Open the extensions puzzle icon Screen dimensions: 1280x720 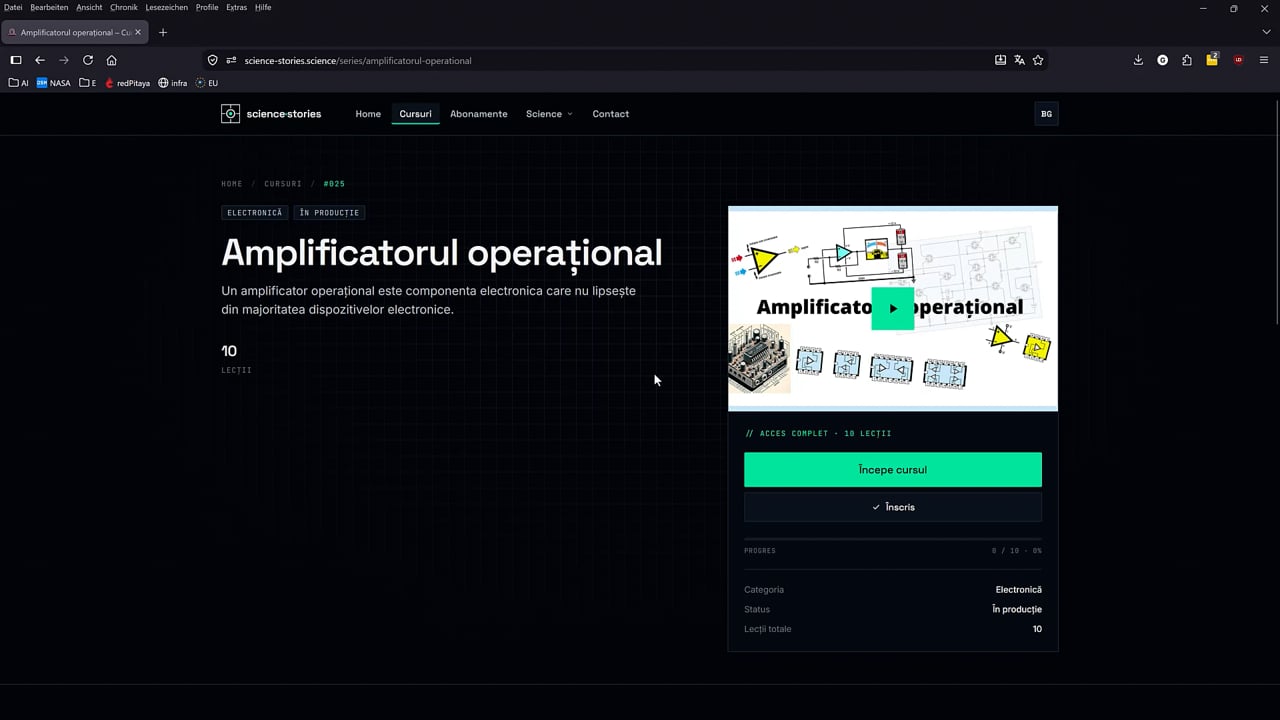(x=1187, y=60)
